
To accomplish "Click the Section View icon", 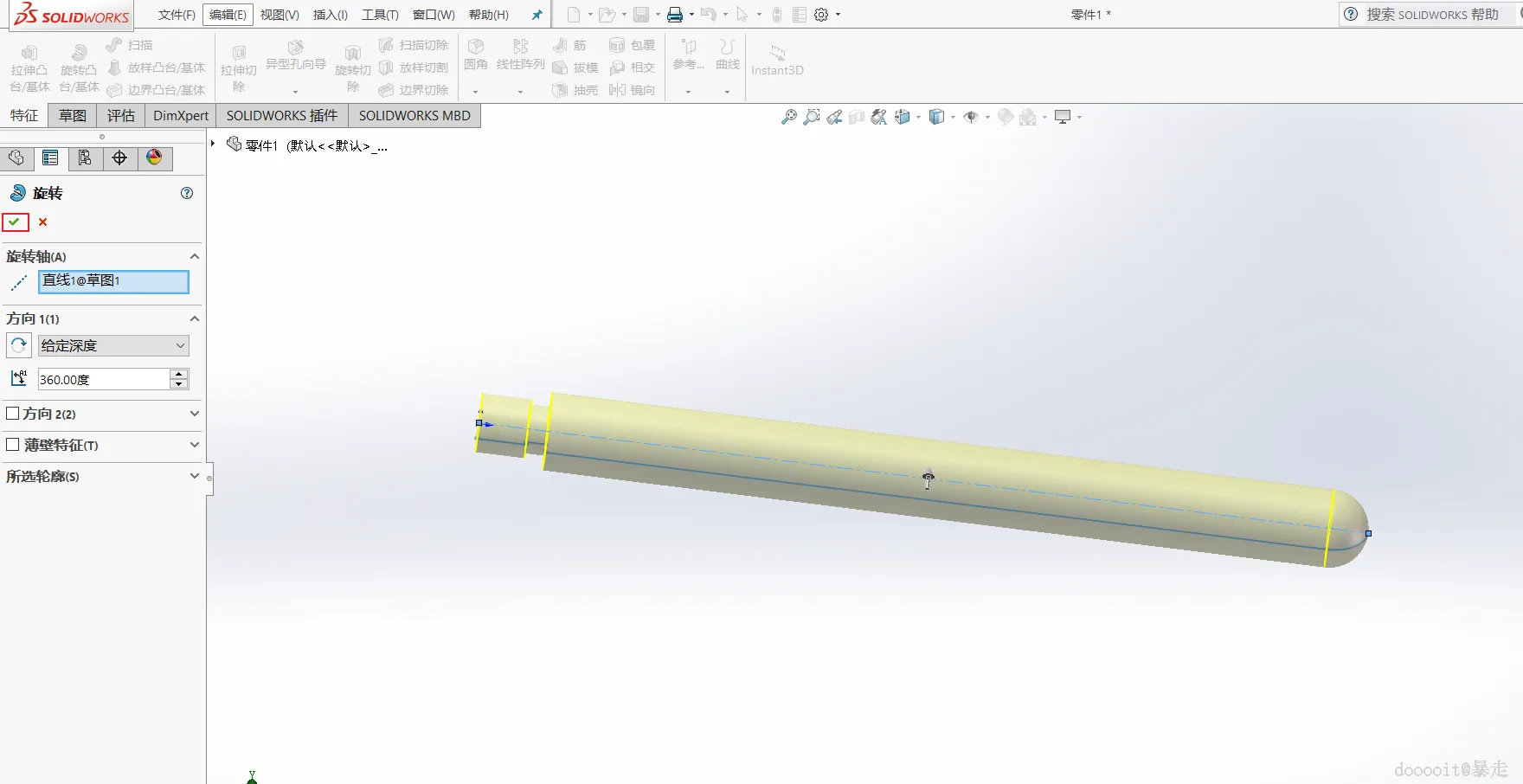I will tap(857, 117).
